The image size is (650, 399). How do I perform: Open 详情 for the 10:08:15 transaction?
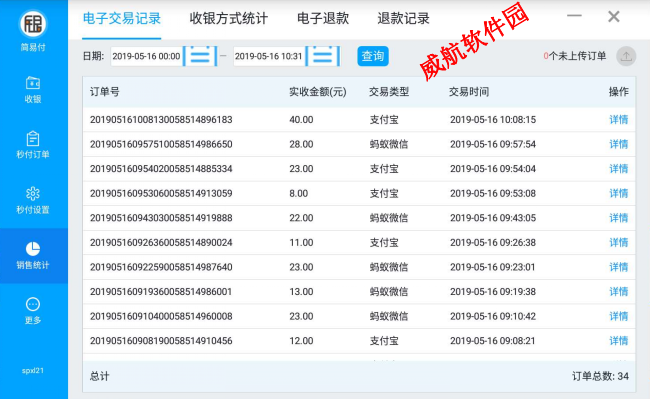point(618,120)
